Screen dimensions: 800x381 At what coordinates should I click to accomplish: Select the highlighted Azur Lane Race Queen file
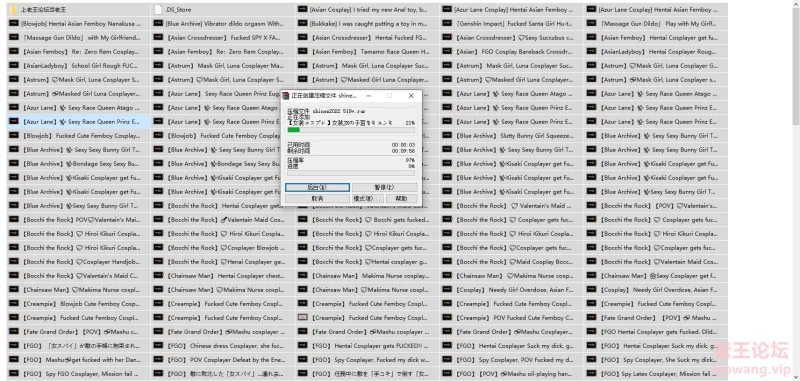(x=78, y=121)
